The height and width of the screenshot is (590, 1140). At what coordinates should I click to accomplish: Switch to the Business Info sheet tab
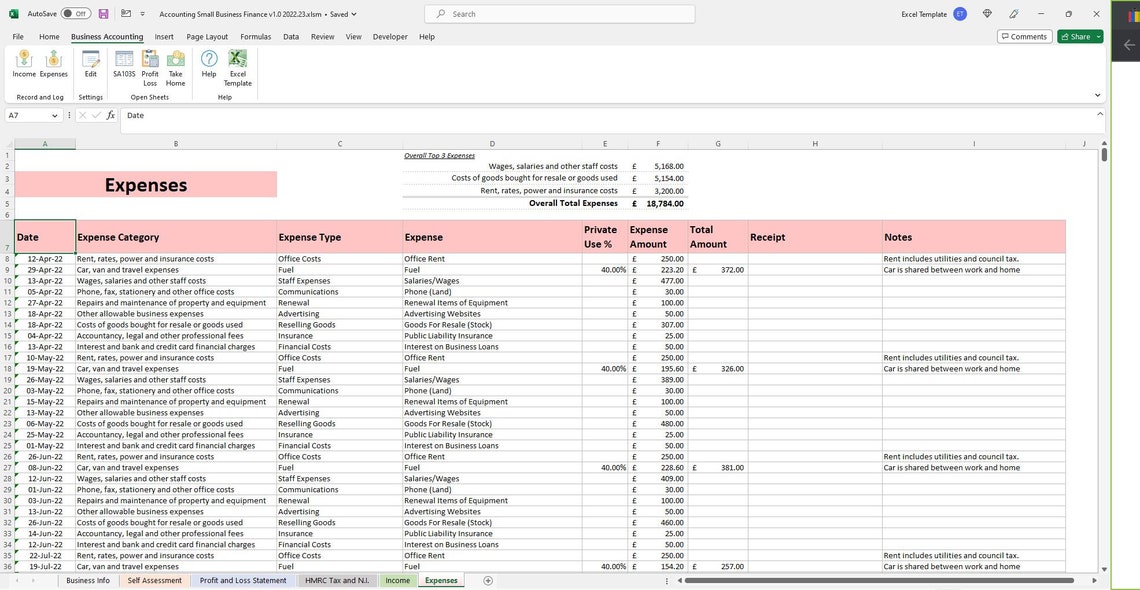pos(89,580)
